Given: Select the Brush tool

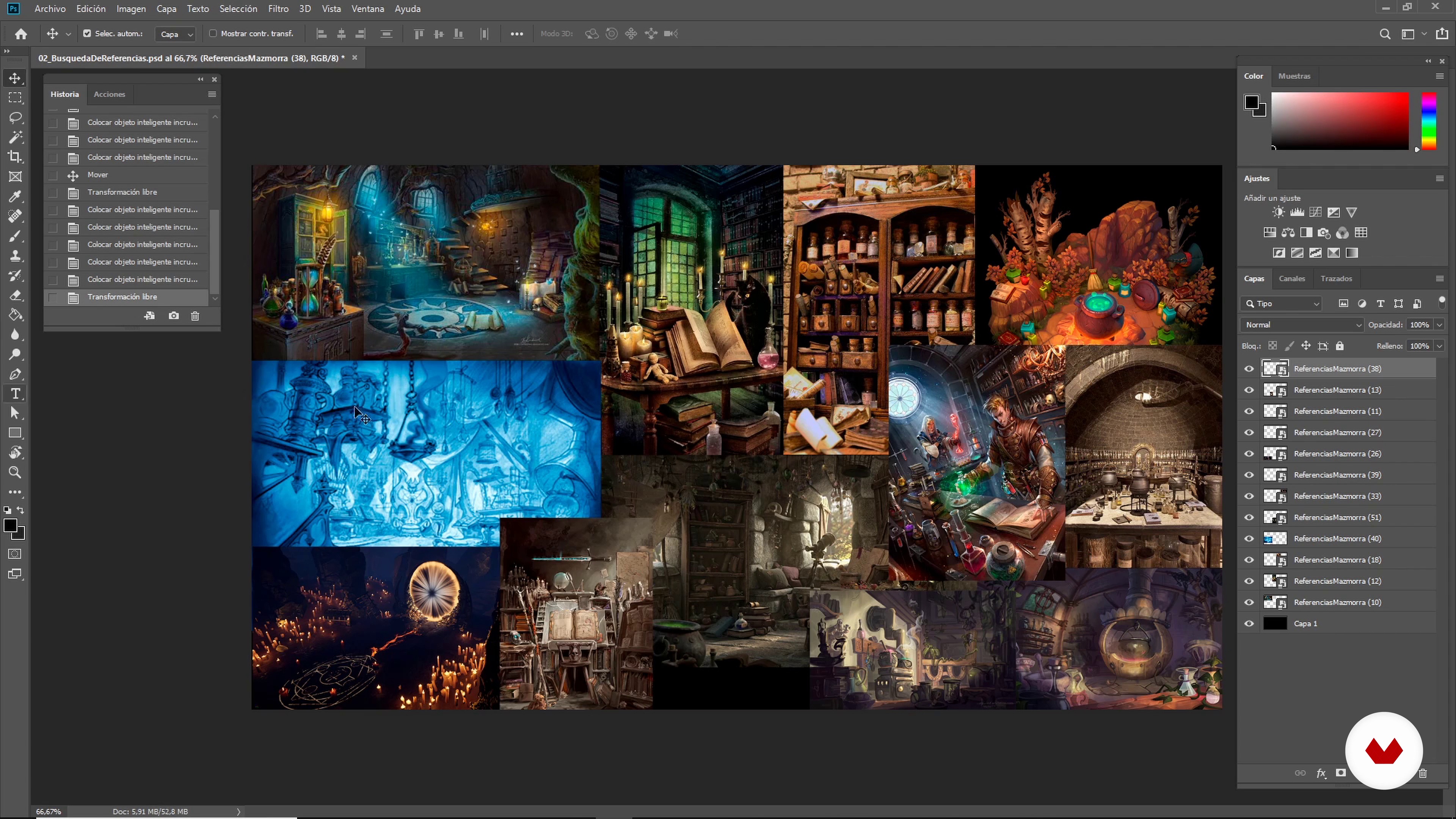Looking at the screenshot, I should click(15, 236).
